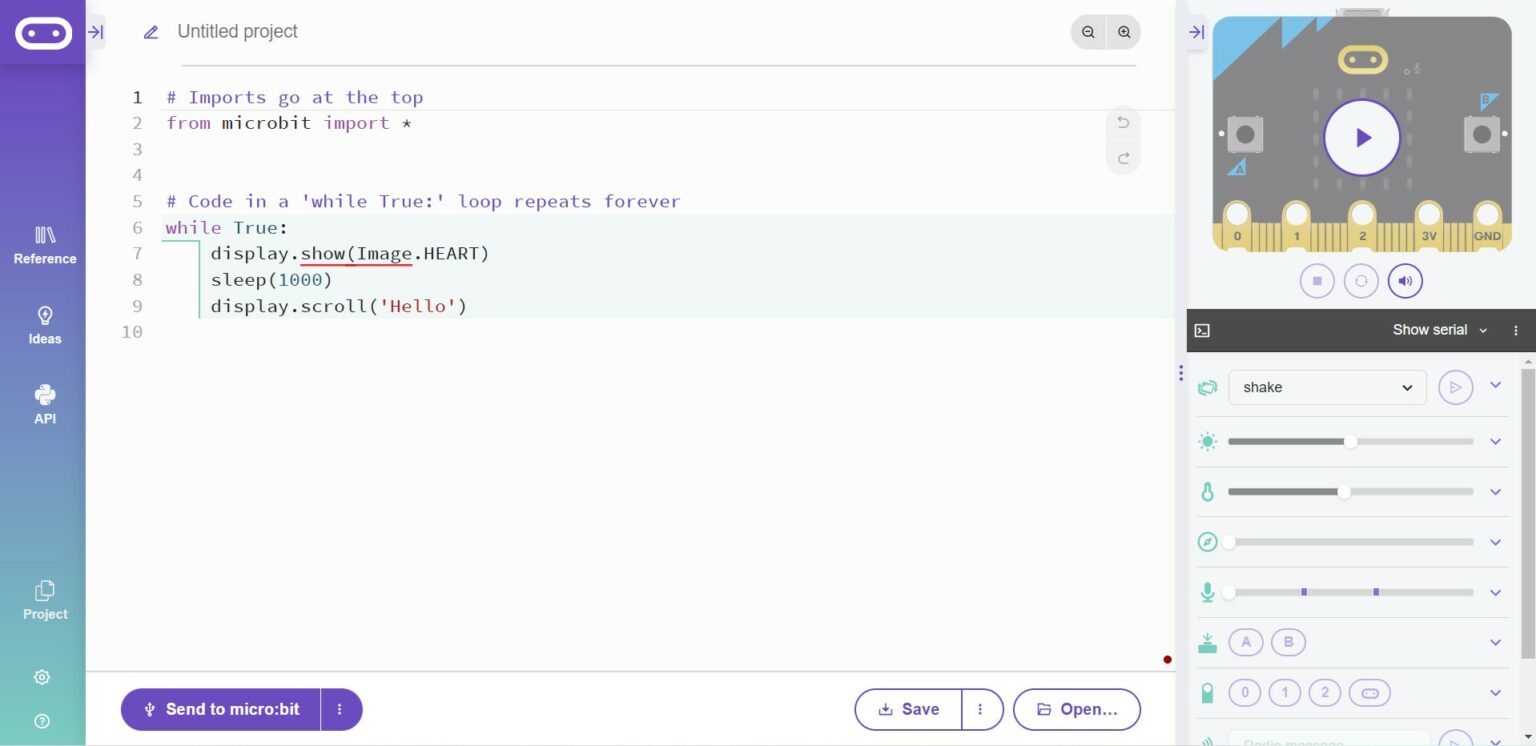The width and height of the screenshot is (1536, 746).
Task: Mute the simulator sound button
Action: [1405, 281]
